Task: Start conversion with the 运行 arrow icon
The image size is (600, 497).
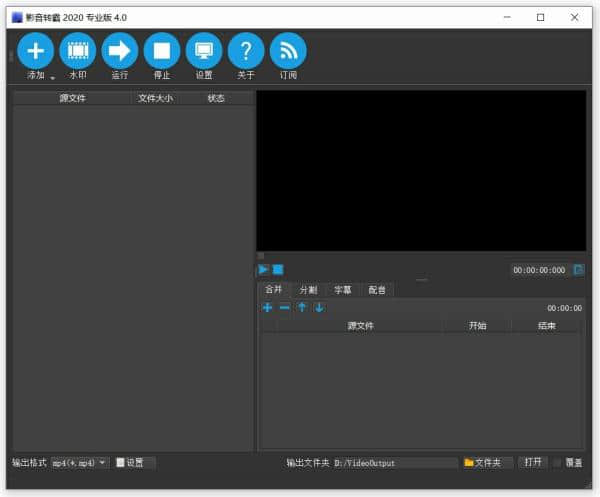Action: point(120,51)
